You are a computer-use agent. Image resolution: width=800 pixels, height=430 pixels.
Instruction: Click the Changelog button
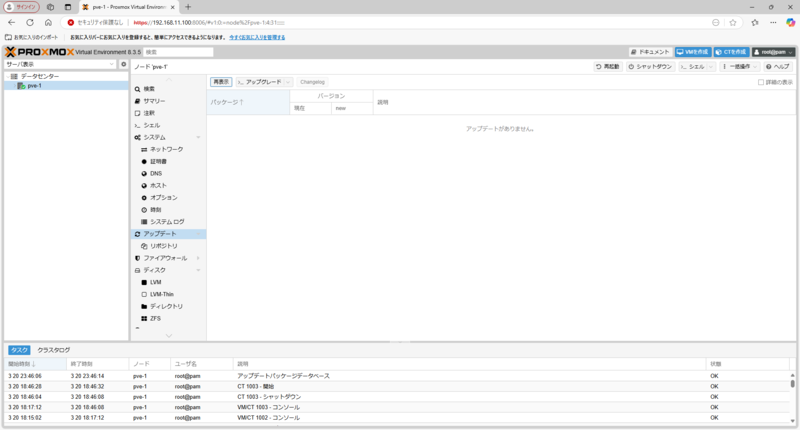coord(312,82)
